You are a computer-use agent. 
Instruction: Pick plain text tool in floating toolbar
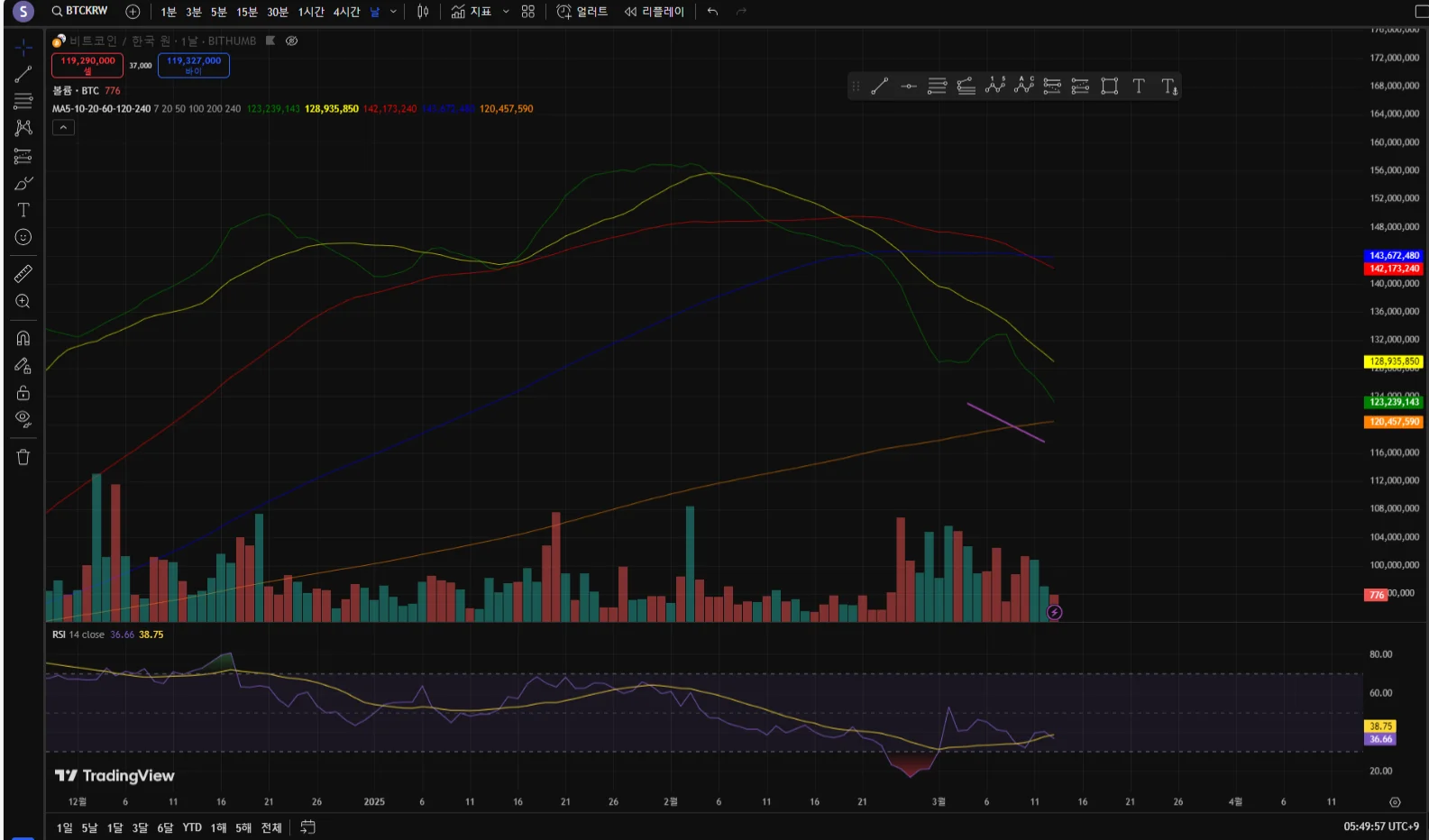click(1139, 87)
